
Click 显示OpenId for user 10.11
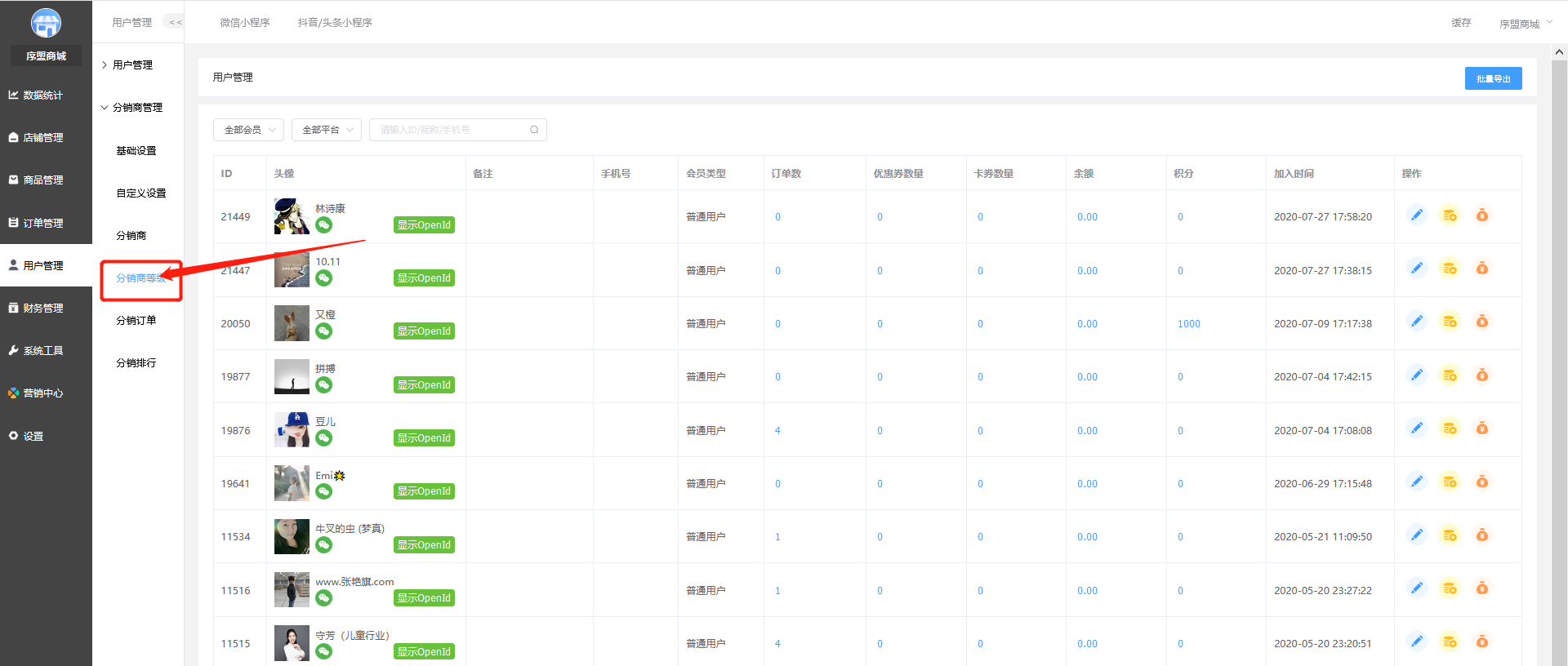click(x=424, y=278)
